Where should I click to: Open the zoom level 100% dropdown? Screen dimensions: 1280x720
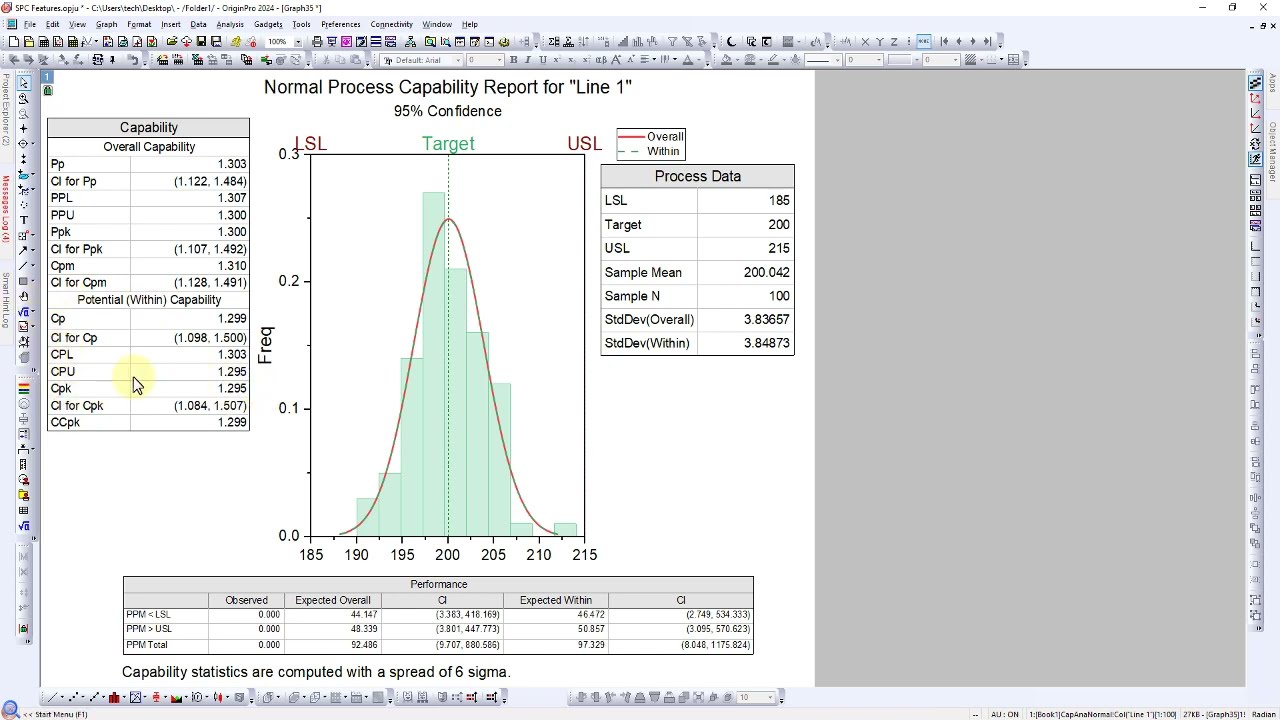298,41
